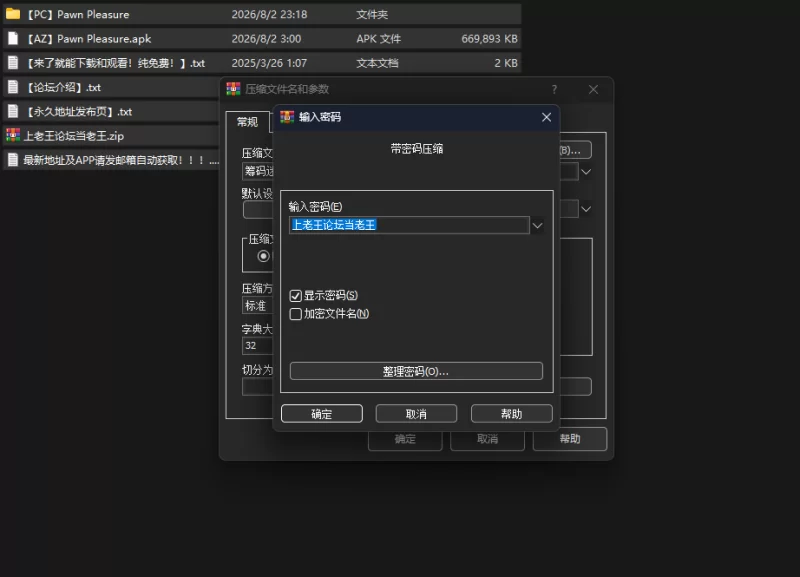Open the password history dropdown arrow
This screenshot has width=800, height=577.
(537, 225)
